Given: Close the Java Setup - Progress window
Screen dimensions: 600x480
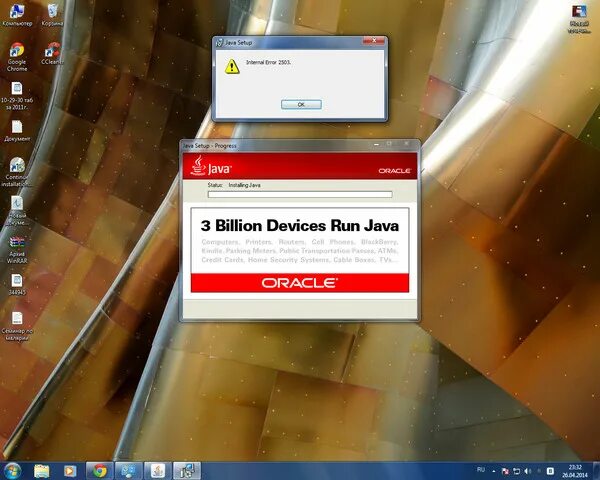Looking at the screenshot, I should click(406, 144).
